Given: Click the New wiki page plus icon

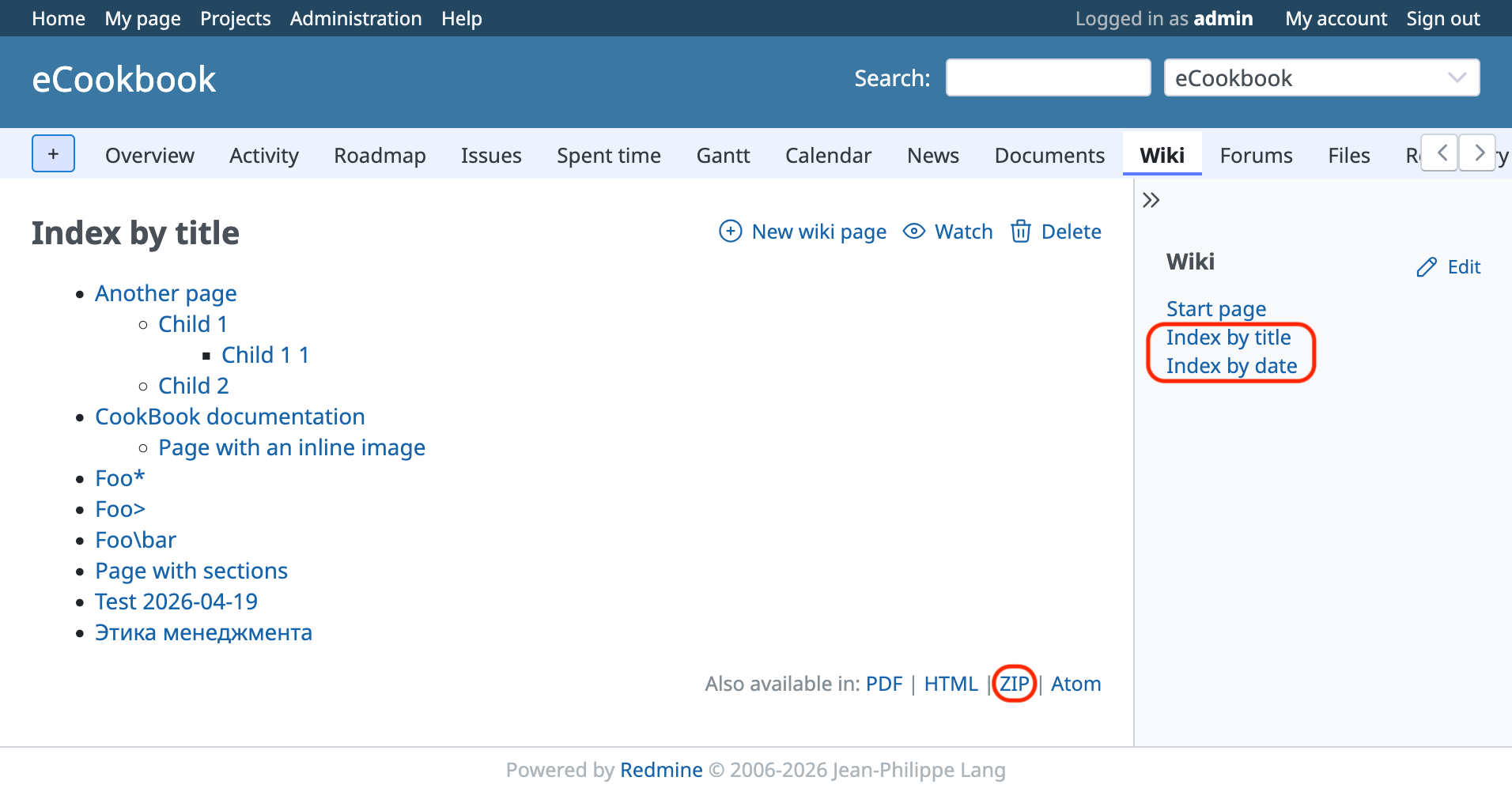Looking at the screenshot, I should tap(730, 232).
